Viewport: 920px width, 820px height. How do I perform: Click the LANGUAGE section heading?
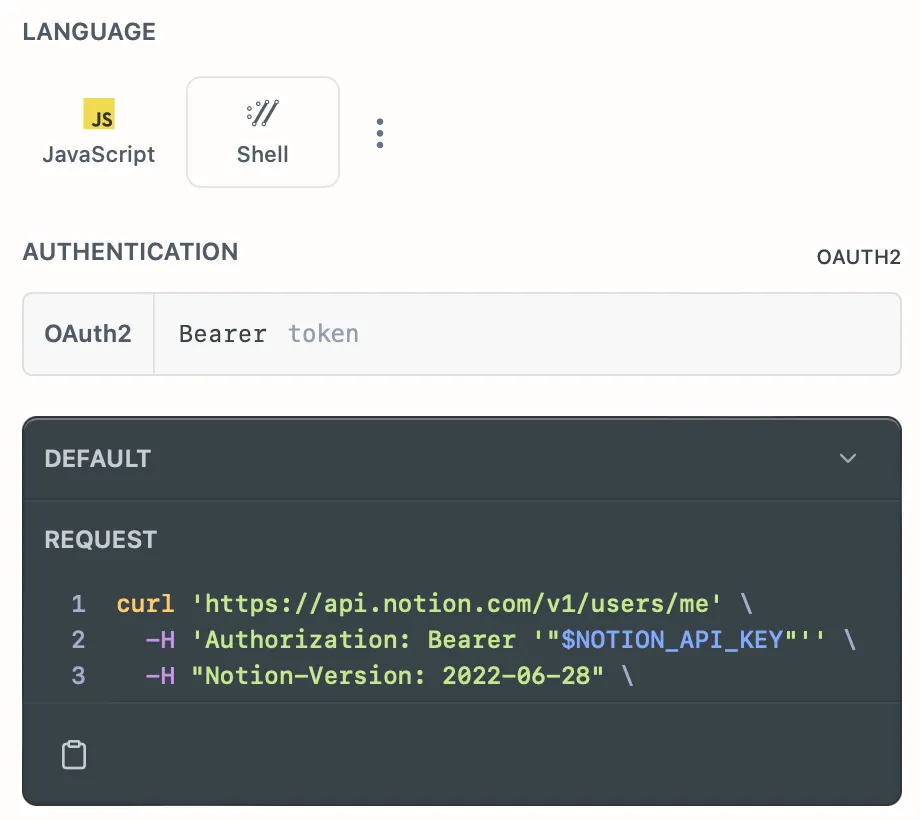pos(89,32)
